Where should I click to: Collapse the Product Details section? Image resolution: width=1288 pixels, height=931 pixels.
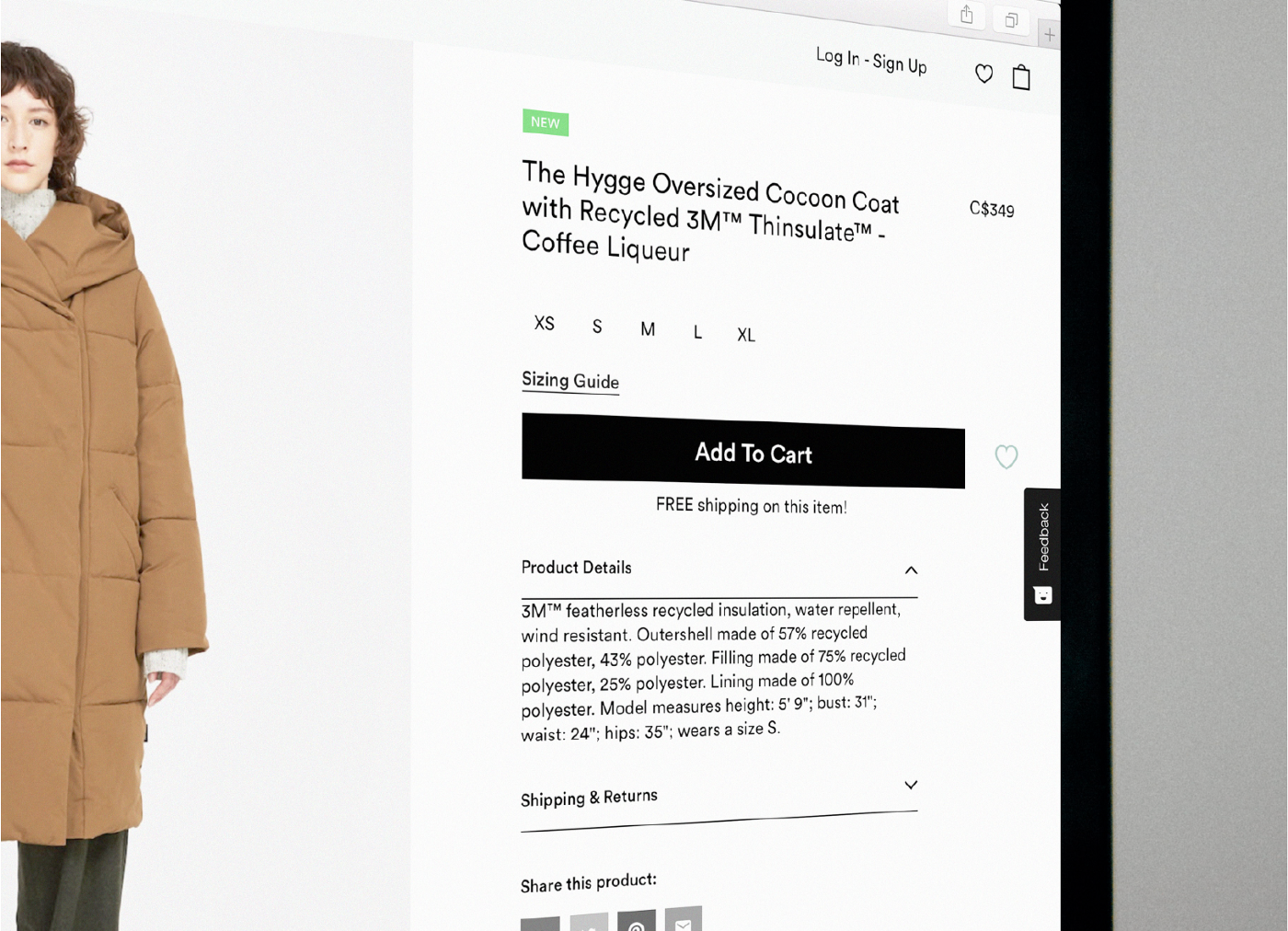[911, 570]
